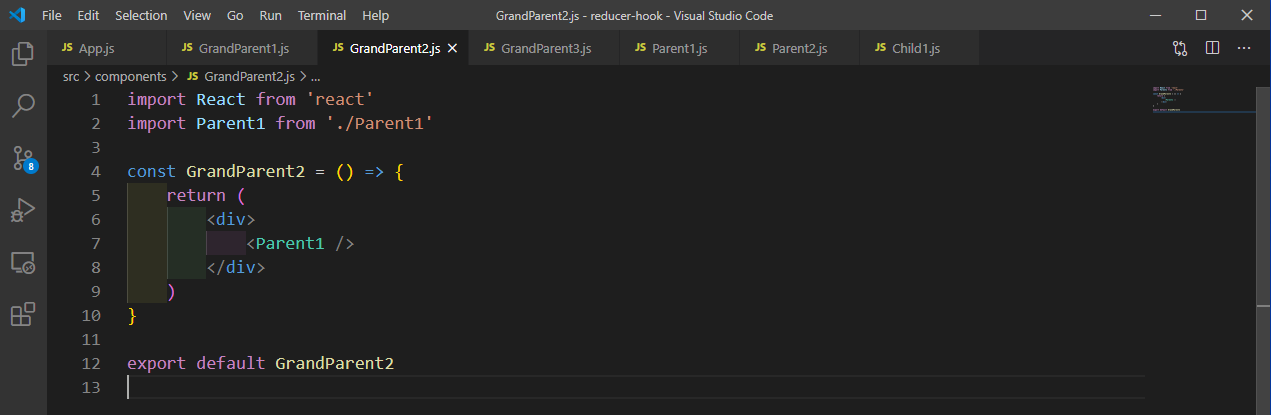
Task: Open the File menu
Action: [52, 16]
